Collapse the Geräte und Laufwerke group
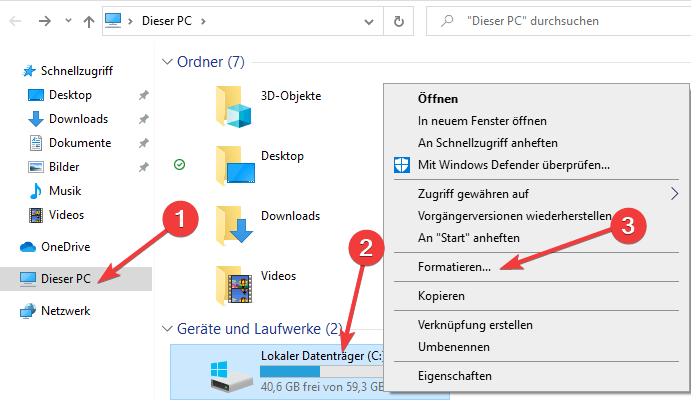The height and width of the screenshot is (400, 691). pos(167,329)
